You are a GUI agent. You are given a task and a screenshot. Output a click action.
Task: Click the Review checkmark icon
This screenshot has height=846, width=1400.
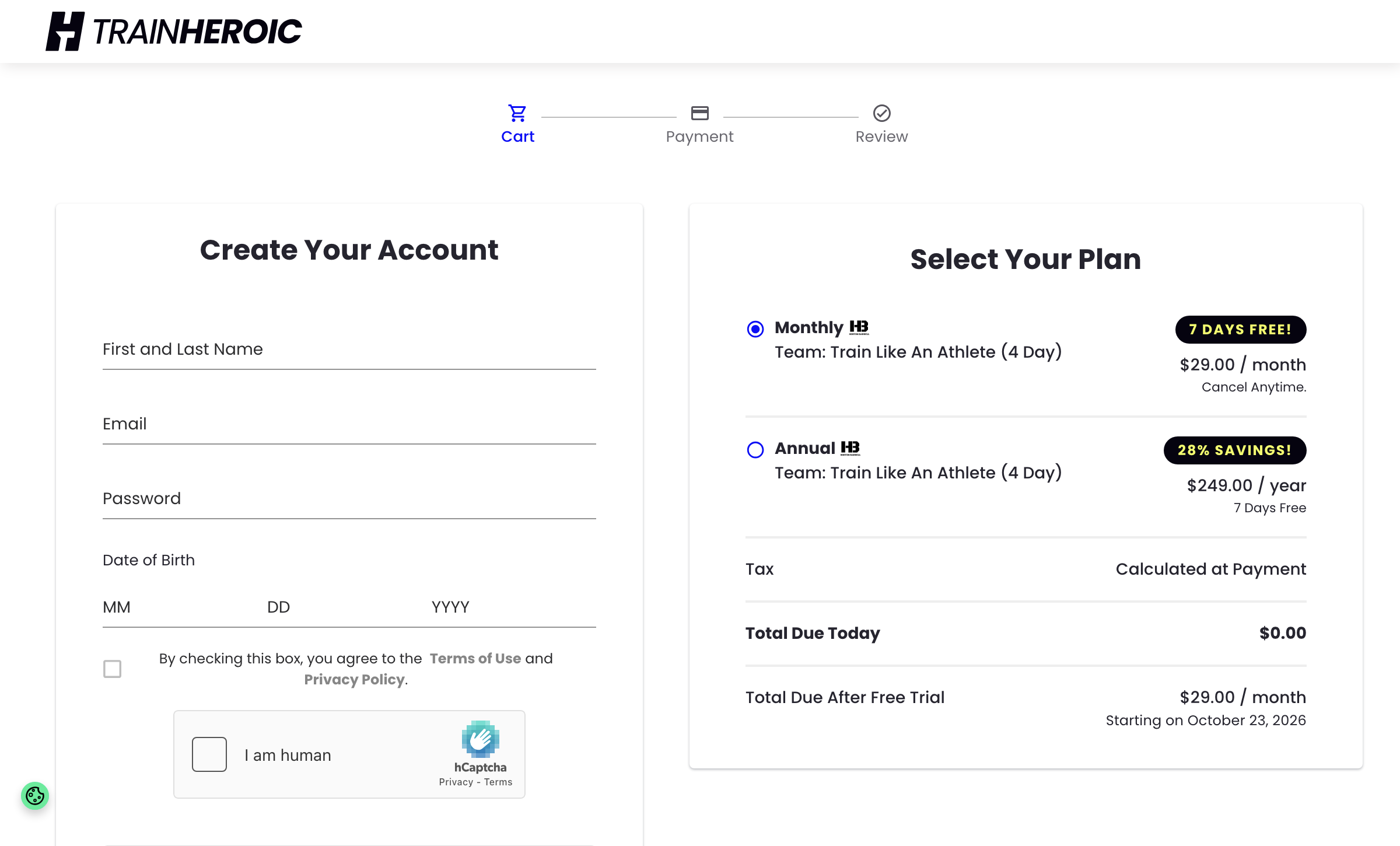coord(881,113)
